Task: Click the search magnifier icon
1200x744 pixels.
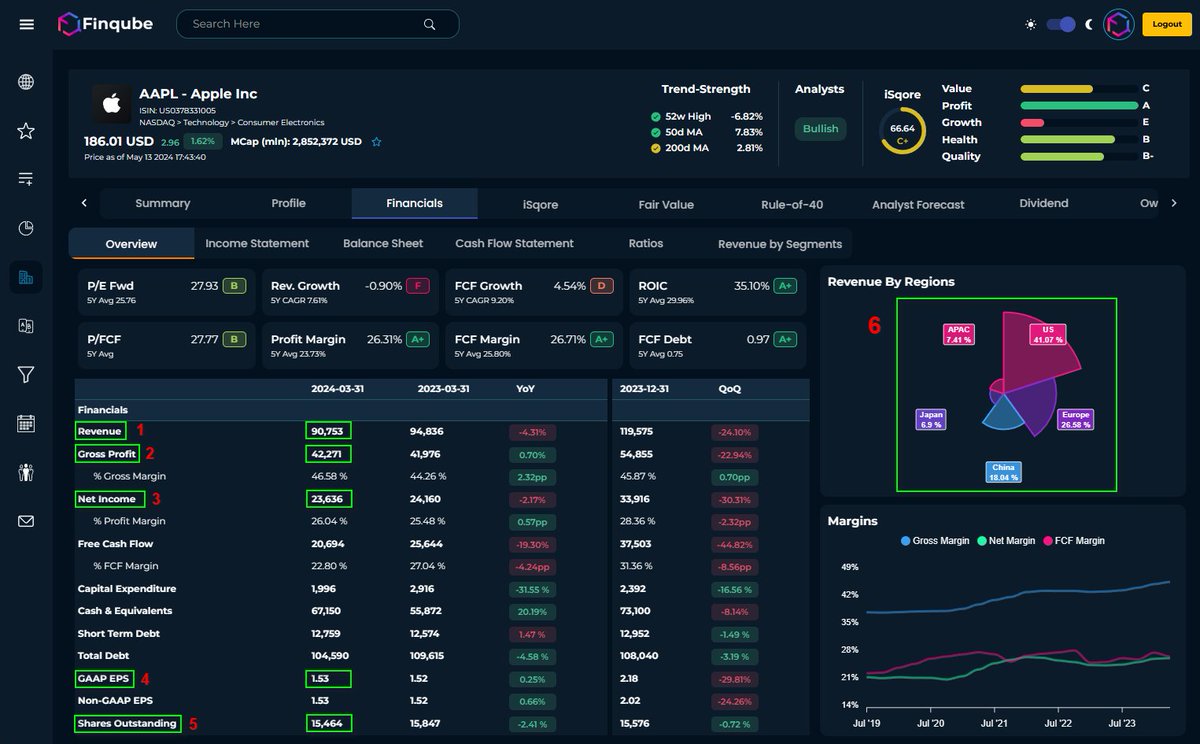Action: 430,24
